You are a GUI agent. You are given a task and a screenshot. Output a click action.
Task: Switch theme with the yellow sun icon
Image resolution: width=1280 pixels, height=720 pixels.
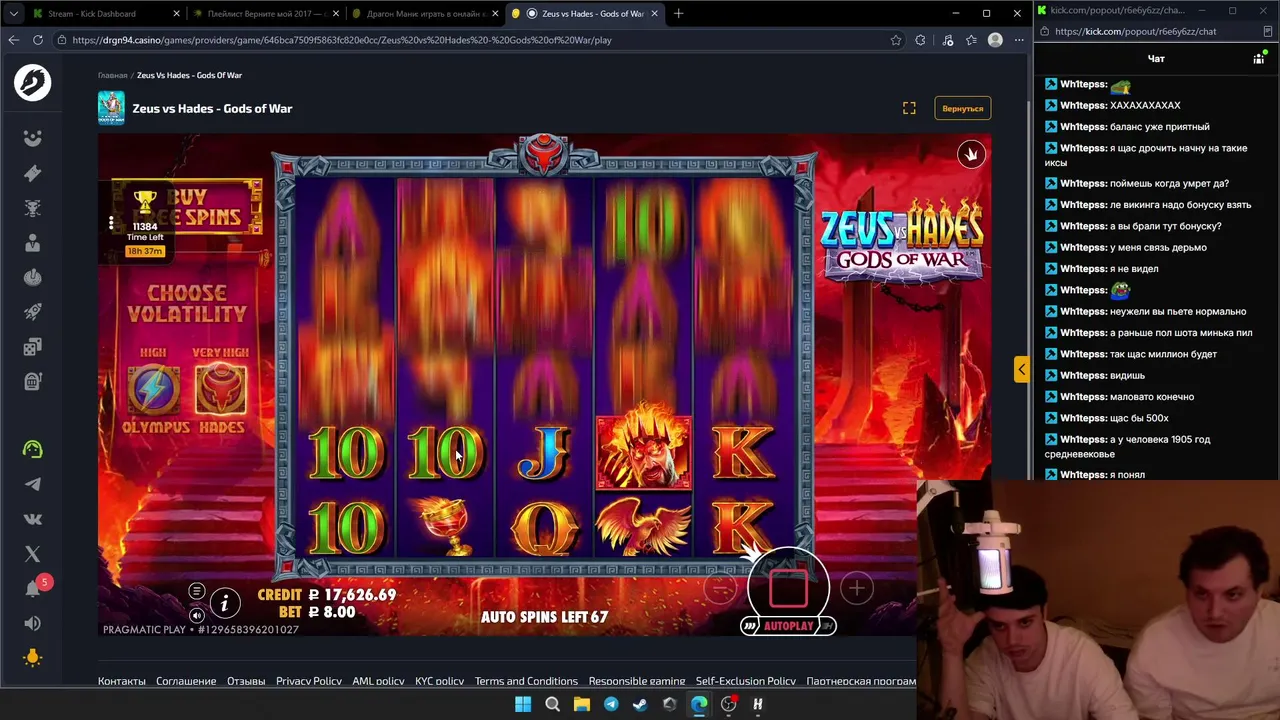coord(33,657)
